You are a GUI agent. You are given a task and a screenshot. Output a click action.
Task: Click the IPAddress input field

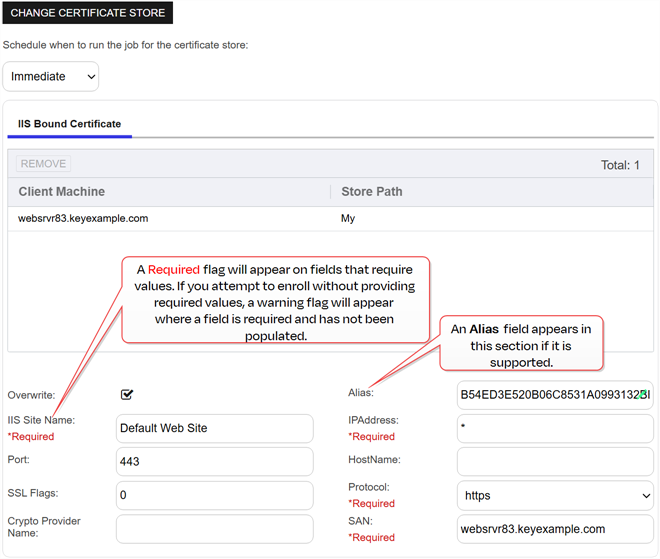coord(555,428)
